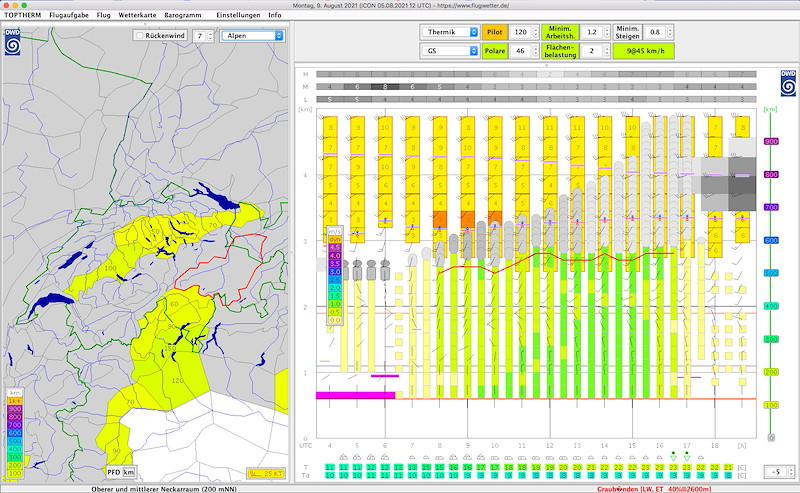Click the 150 km label on the map
Image resolution: width=800 pixels, height=493 pixels.
170,349
